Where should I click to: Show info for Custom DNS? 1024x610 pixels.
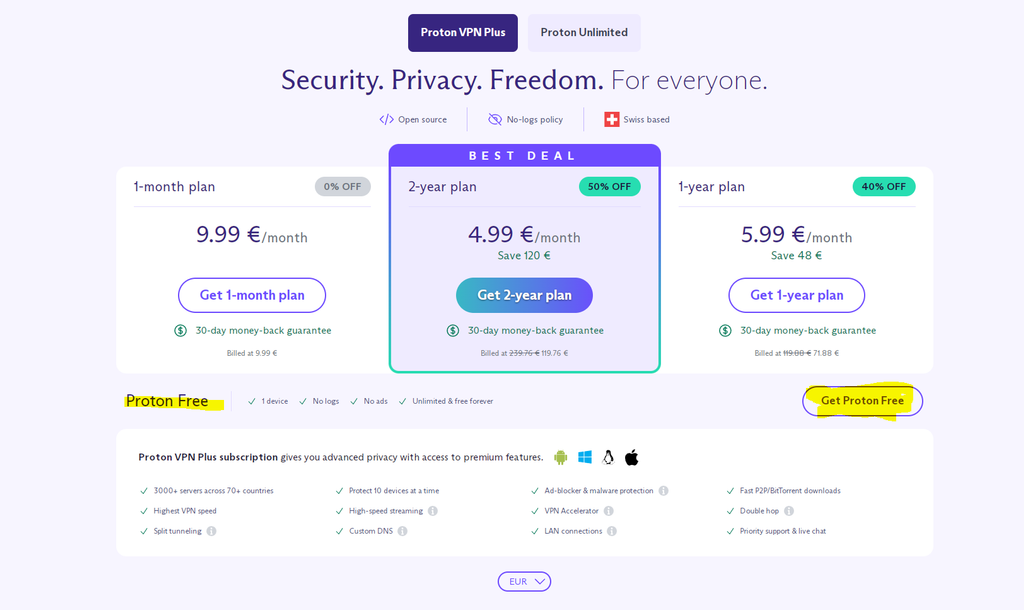pyautogui.click(x=401, y=531)
